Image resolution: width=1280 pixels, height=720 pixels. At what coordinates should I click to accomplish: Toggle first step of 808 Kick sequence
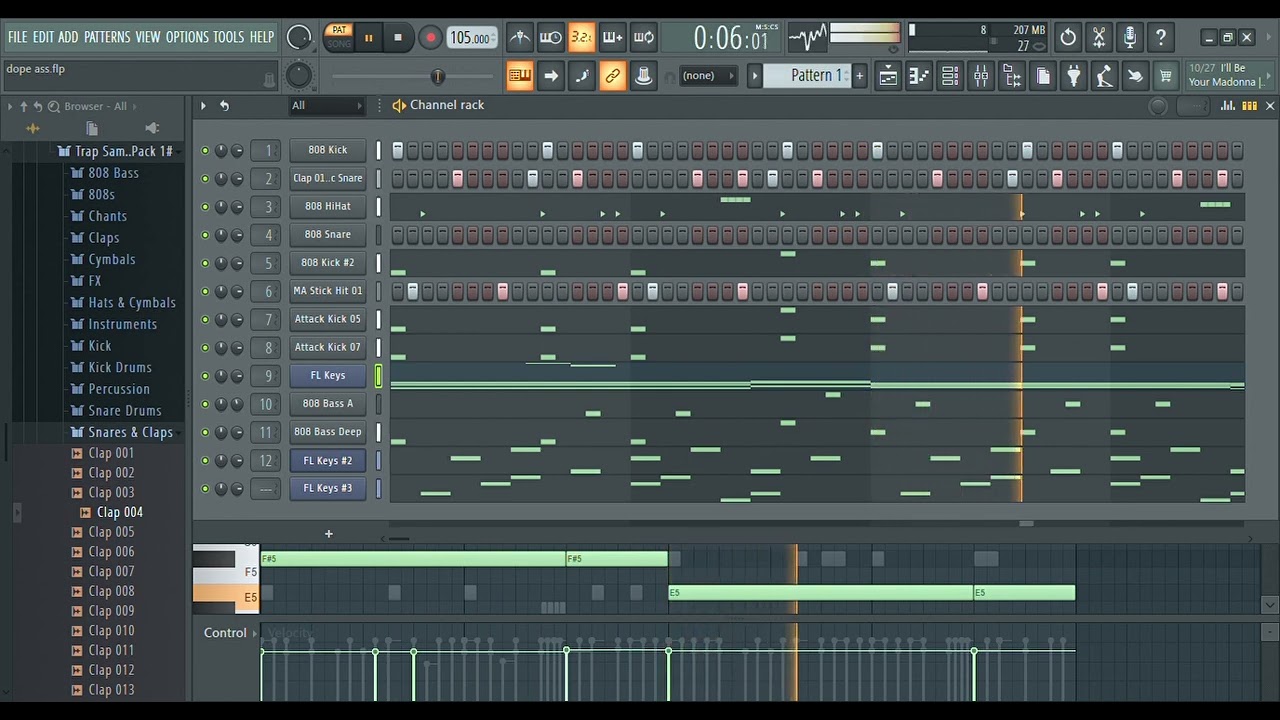(x=398, y=150)
